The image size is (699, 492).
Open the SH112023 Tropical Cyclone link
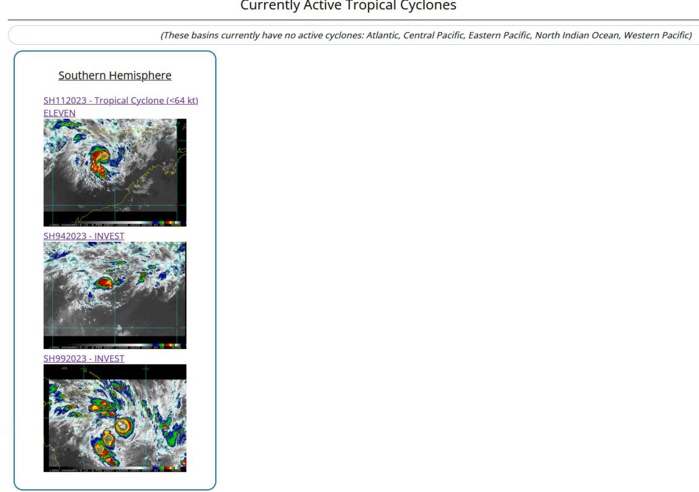(x=120, y=100)
